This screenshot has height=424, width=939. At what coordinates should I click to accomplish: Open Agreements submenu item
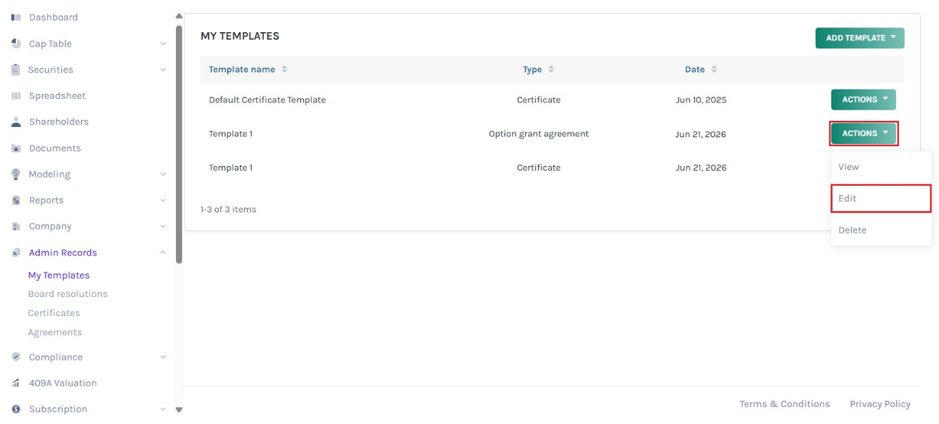click(54, 332)
